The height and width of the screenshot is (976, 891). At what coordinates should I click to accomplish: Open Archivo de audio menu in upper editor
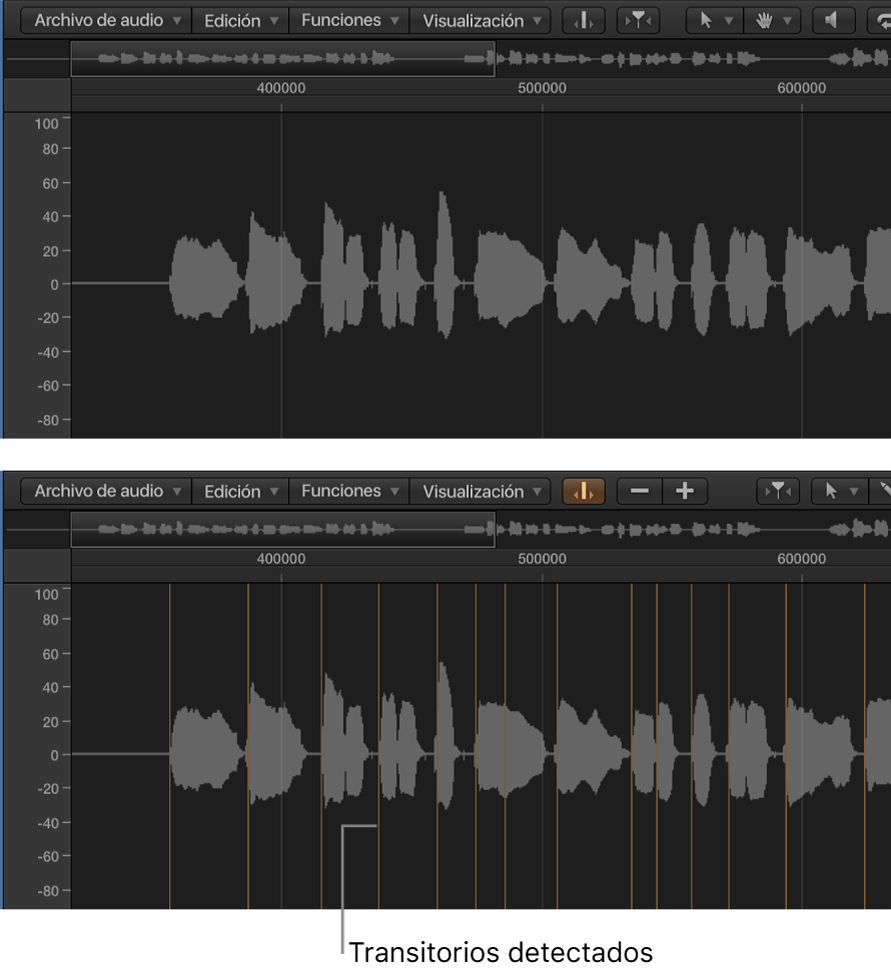tap(106, 21)
